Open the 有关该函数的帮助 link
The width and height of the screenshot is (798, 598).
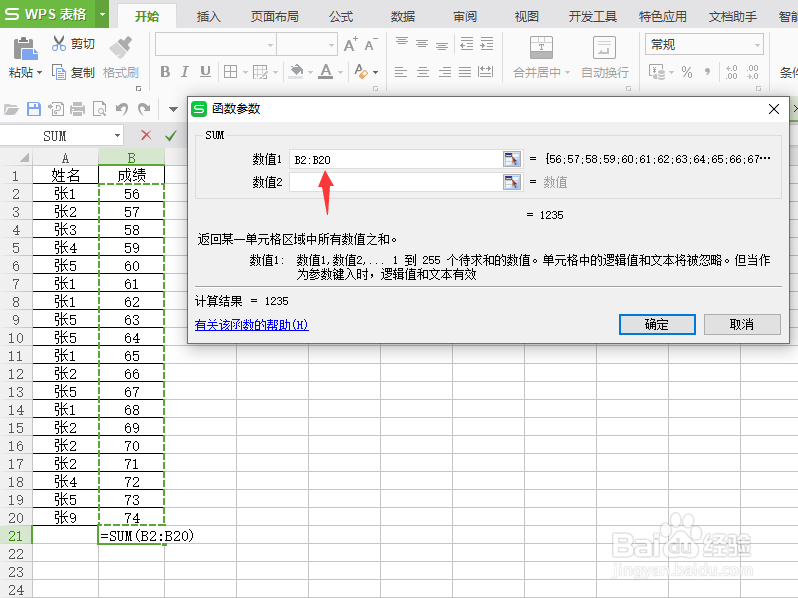251,325
